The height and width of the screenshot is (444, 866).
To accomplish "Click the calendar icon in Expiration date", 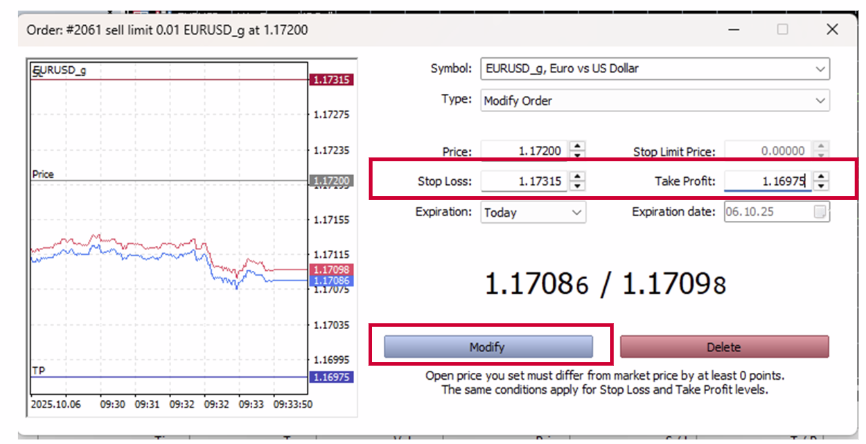I will click(x=820, y=212).
